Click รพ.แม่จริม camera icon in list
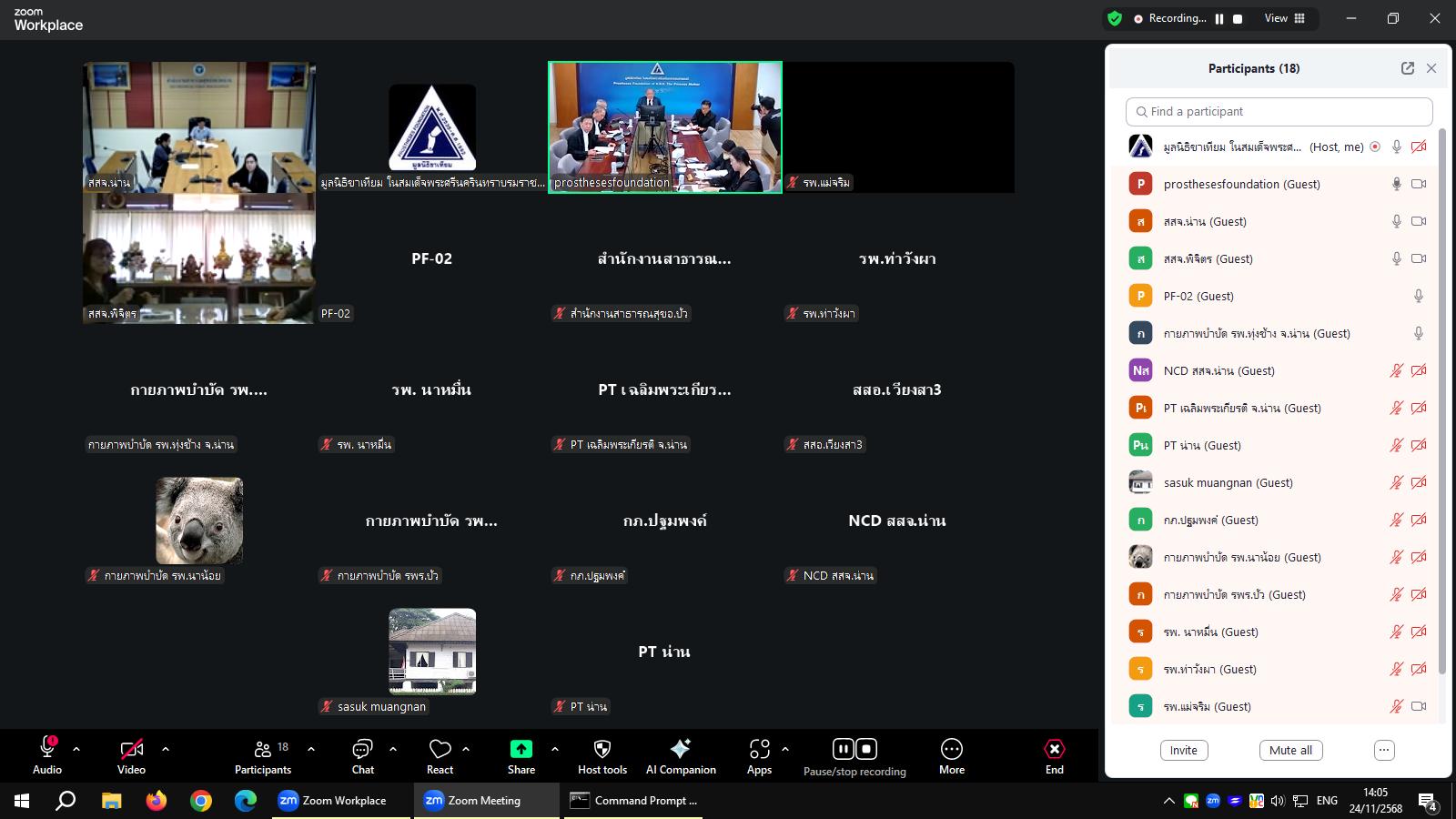 coord(1419,706)
